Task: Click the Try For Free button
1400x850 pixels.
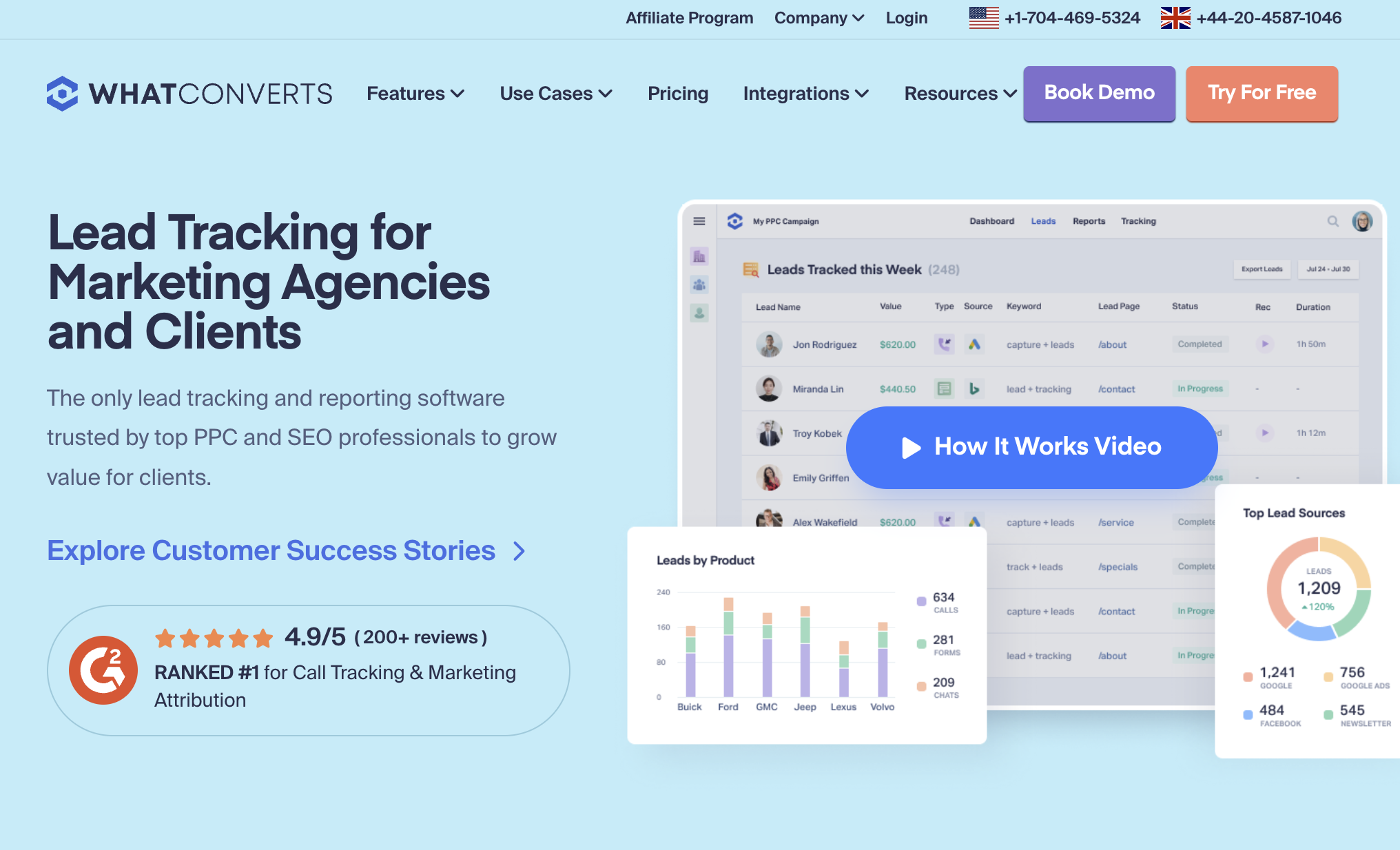Action: point(1262,94)
